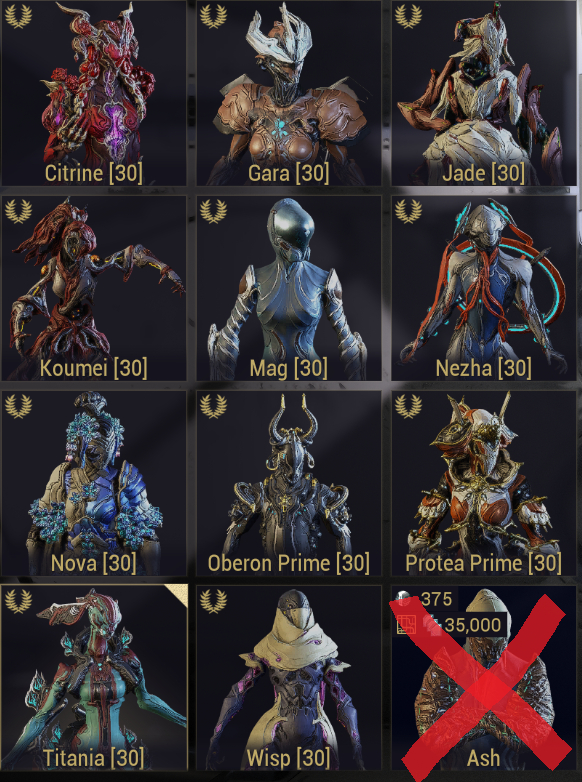Click the Oberon Prime [30] label
Screen dimensions: 582x782
point(289,563)
